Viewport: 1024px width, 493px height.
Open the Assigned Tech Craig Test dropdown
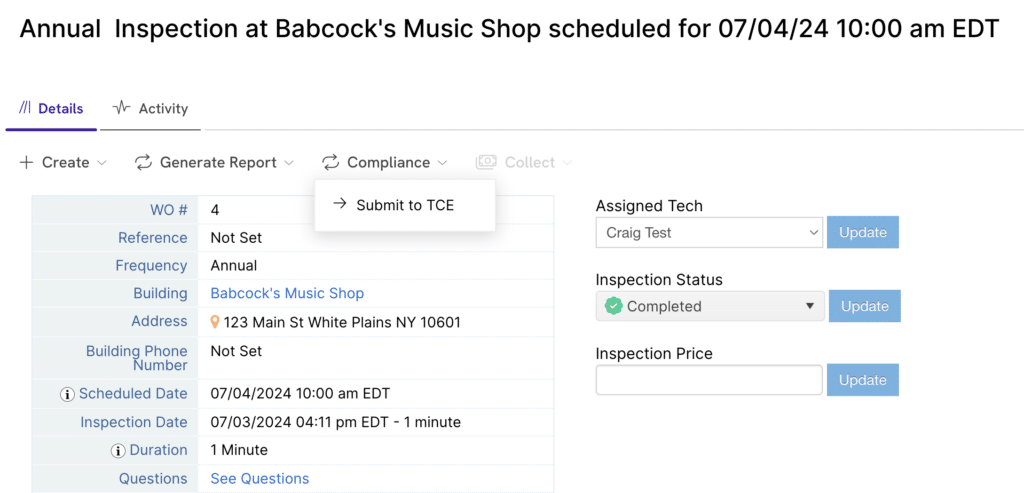click(x=709, y=232)
